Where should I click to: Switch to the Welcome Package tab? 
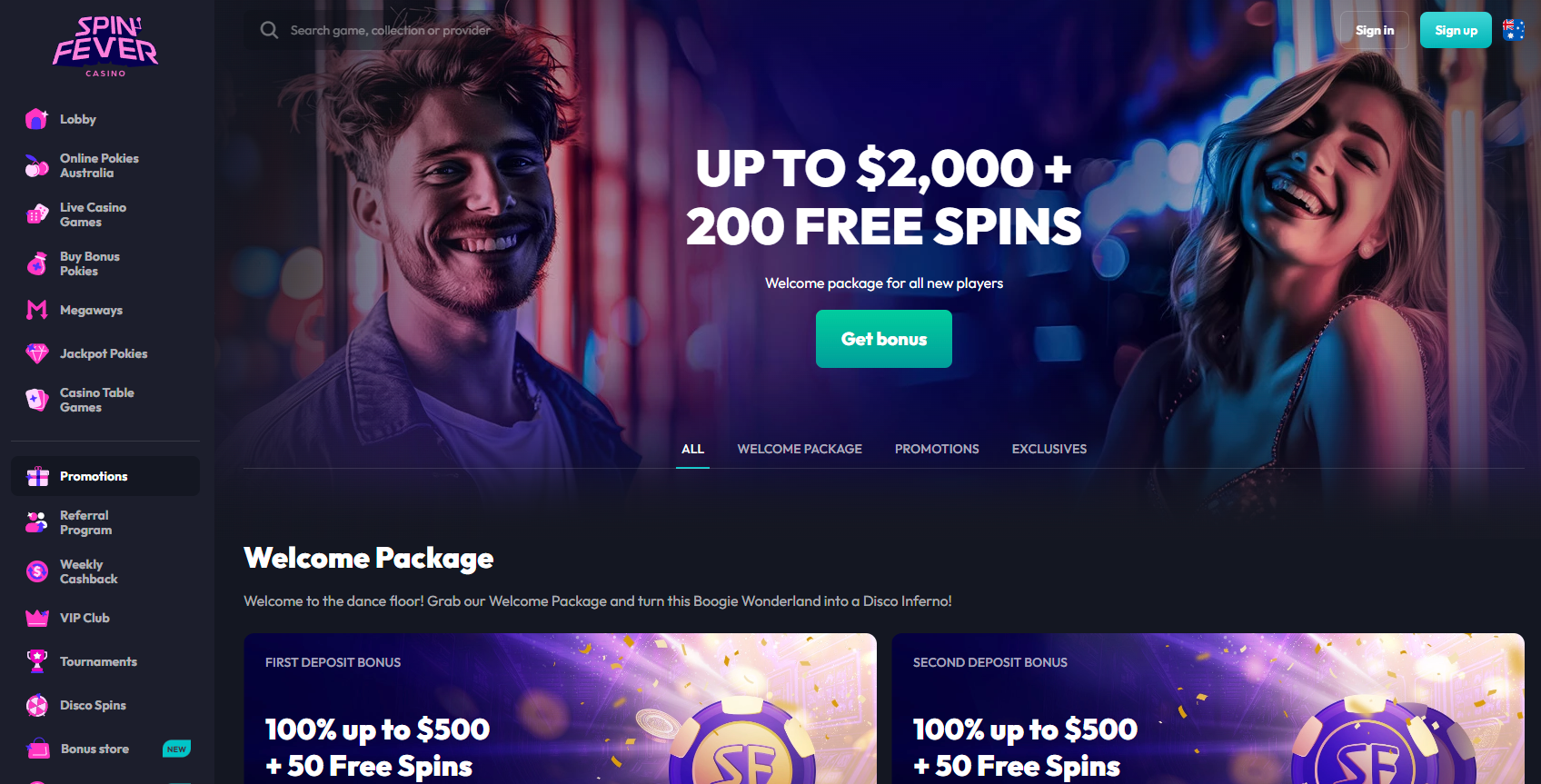pos(800,449)
